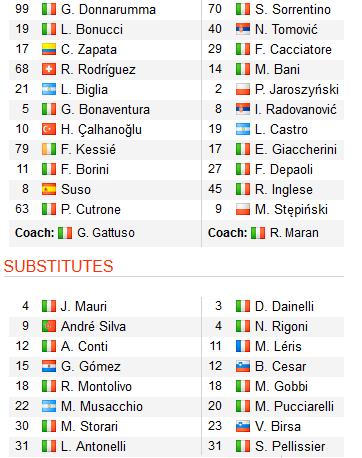Click the Swiss flag next to R. Rodríguez
The width and height of the screenshot is (362, 458).
click(49, 69)
